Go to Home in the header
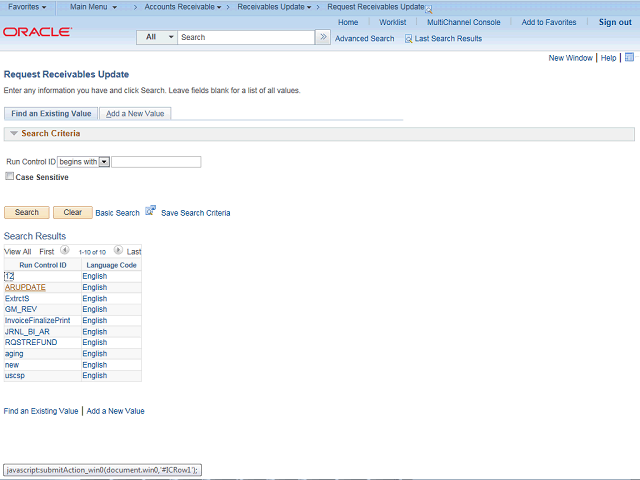The width and height of the screenshot is (640, 480). [x=348, y=22]
